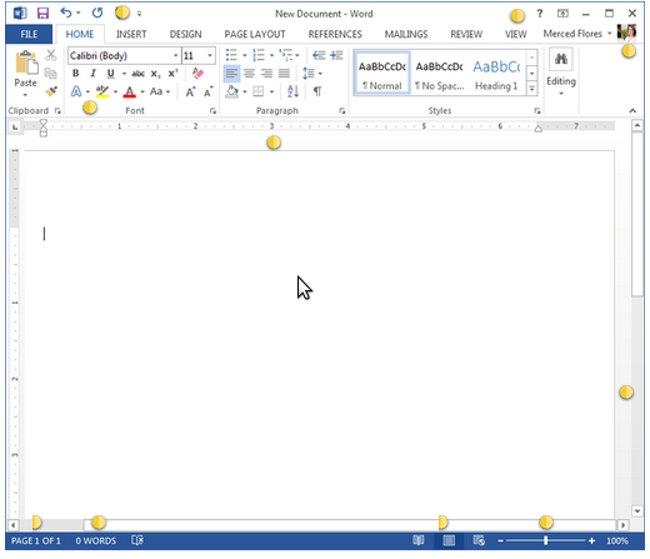Toggle Bold formatting

[75, 73]
